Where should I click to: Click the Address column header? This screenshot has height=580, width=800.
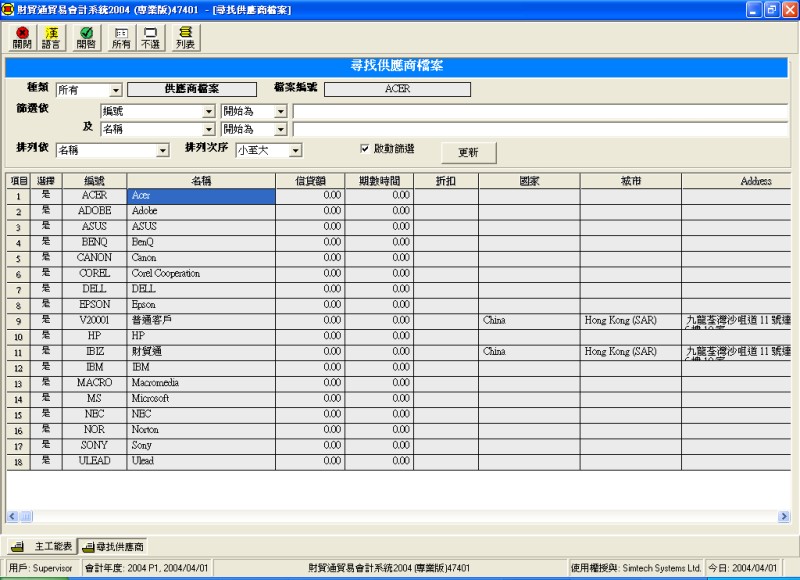click(x=736, y=181)
